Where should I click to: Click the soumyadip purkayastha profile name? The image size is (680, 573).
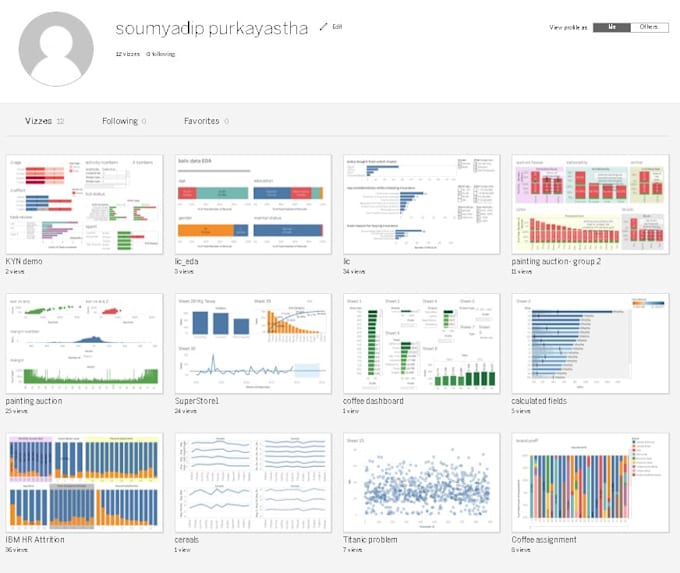click(212, 29)
